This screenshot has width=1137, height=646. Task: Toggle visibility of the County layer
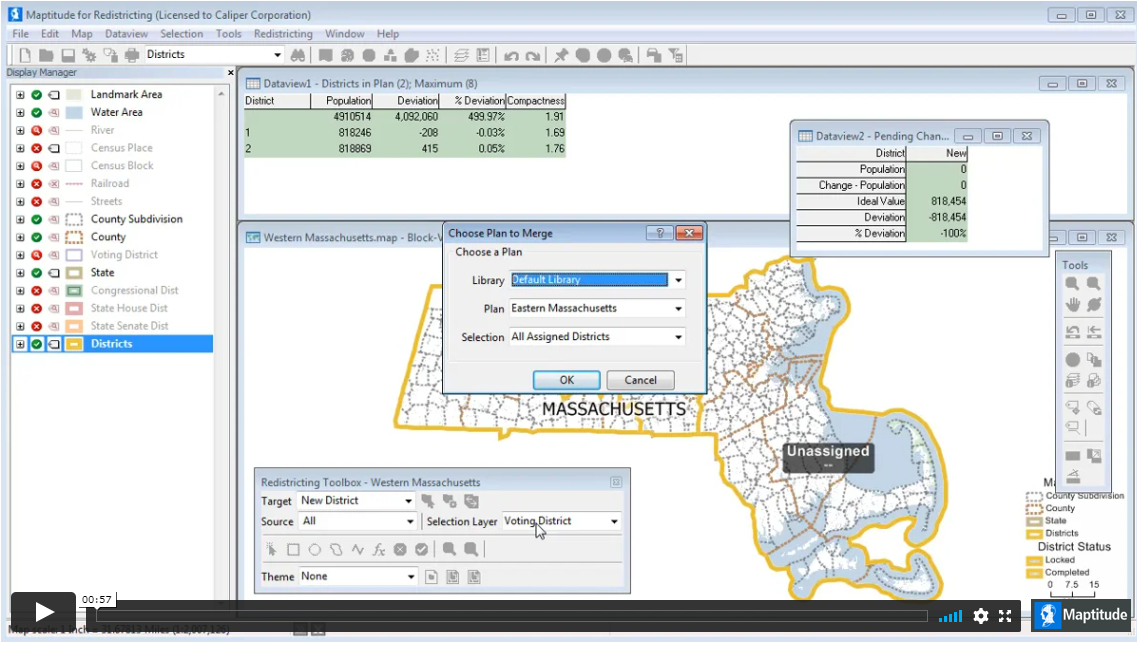click(x=37, y=237)
